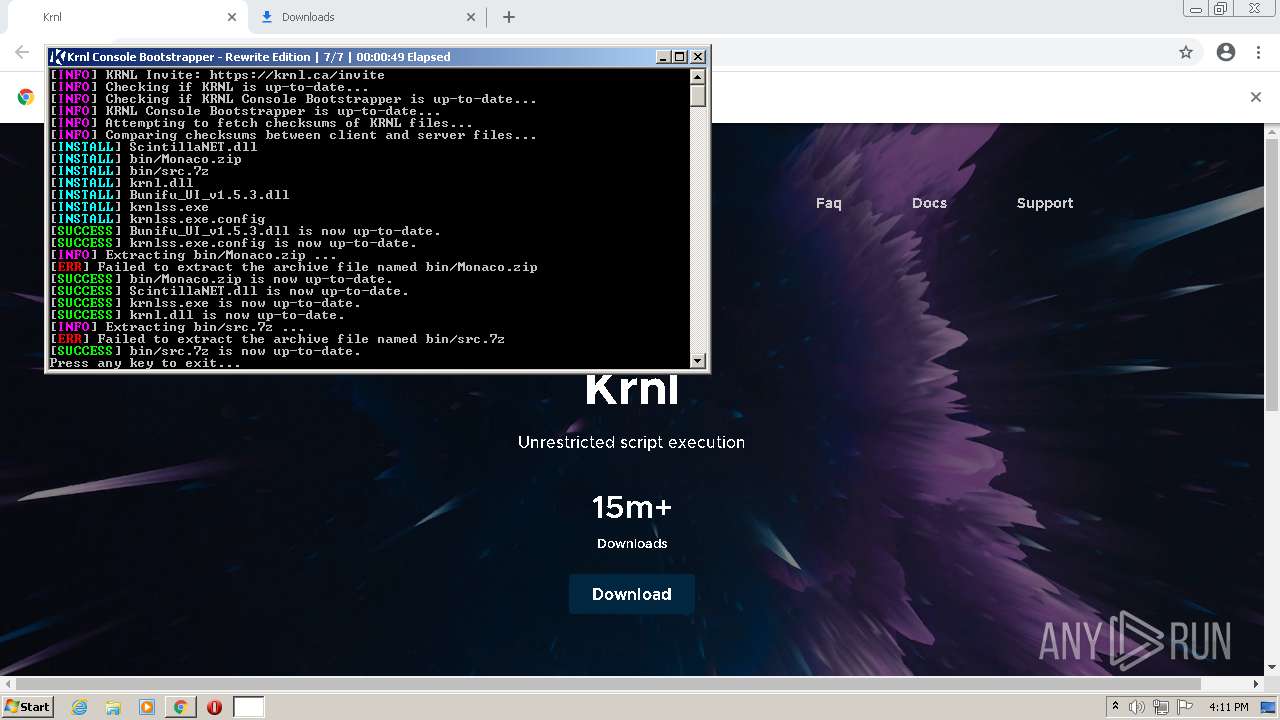Open the Chrome three-dot menu
The width and height of the screenshot is (1280, 720).
pyautogui.click(x=1258, y=52)
